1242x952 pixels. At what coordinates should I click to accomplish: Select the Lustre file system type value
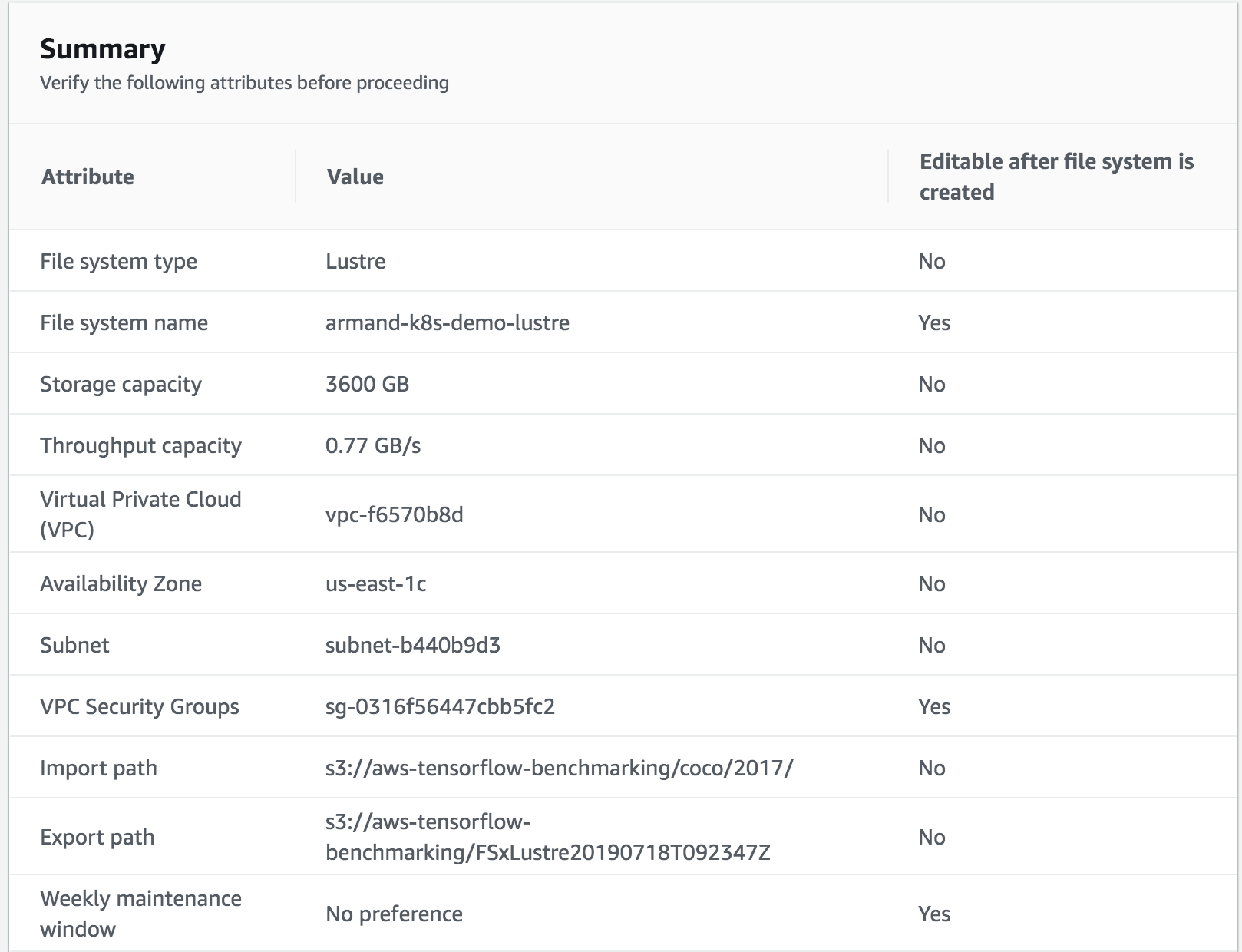(x=355, y=261)
